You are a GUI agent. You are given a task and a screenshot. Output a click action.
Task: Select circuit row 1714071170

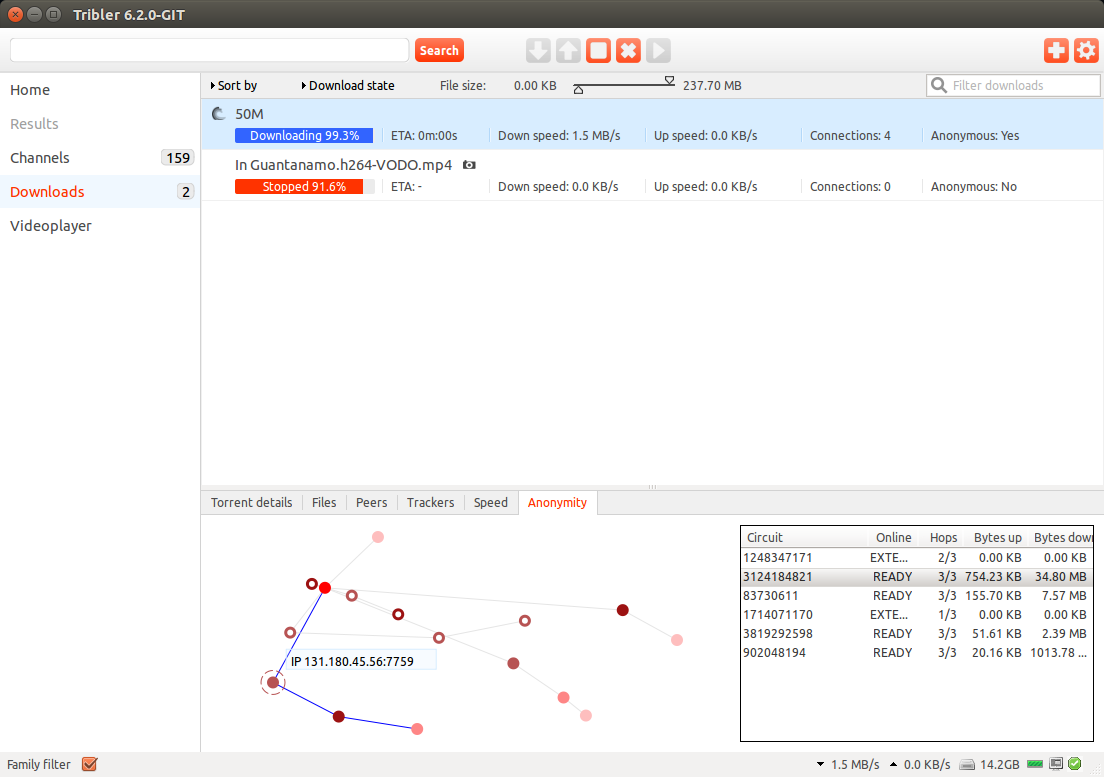tap(917, 614)
